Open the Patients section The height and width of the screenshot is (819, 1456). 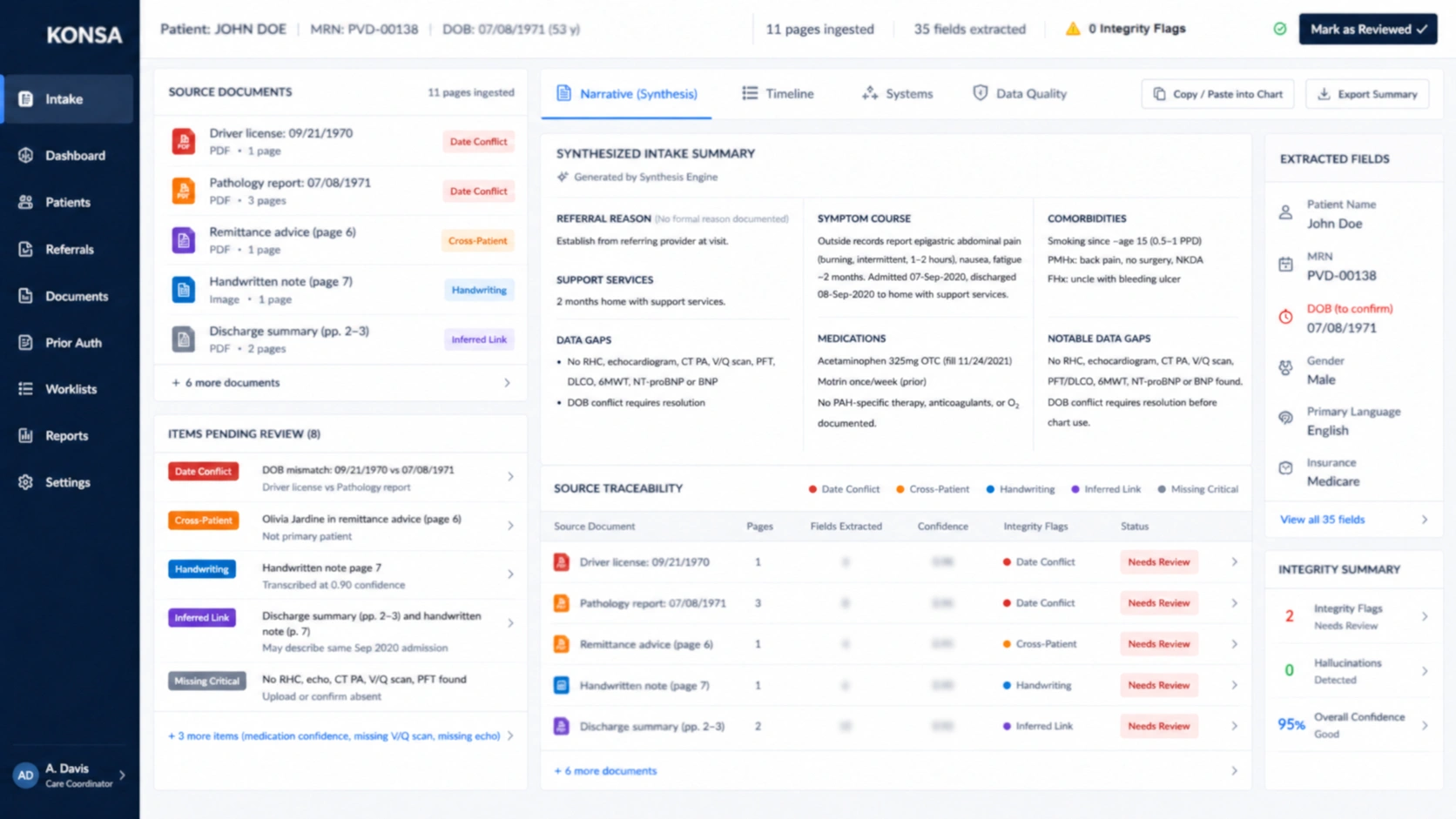click(x=68, y=202)
